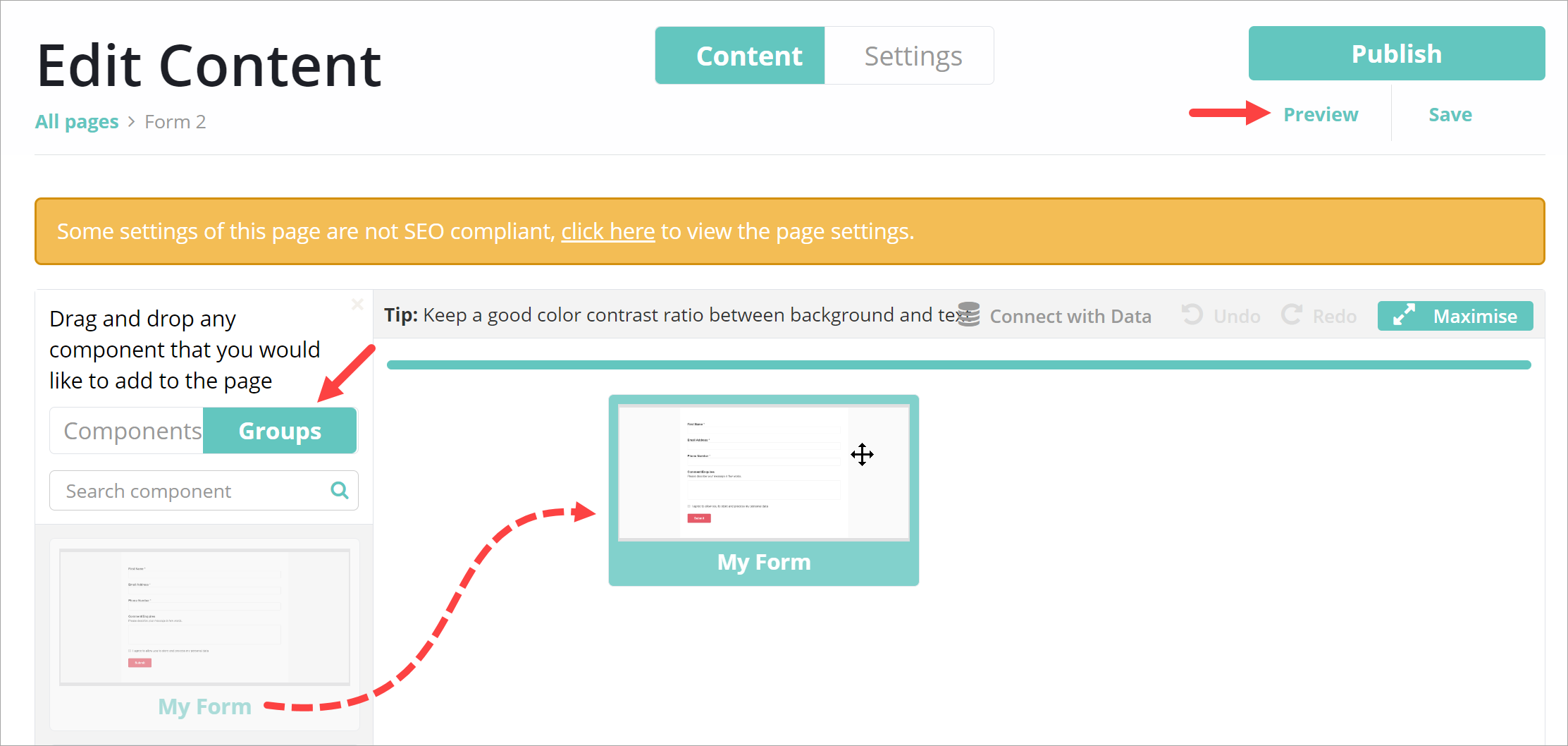Select the Groups tab
The image size is (1568, 746).
pyautogui.click(x=280, y=431)
